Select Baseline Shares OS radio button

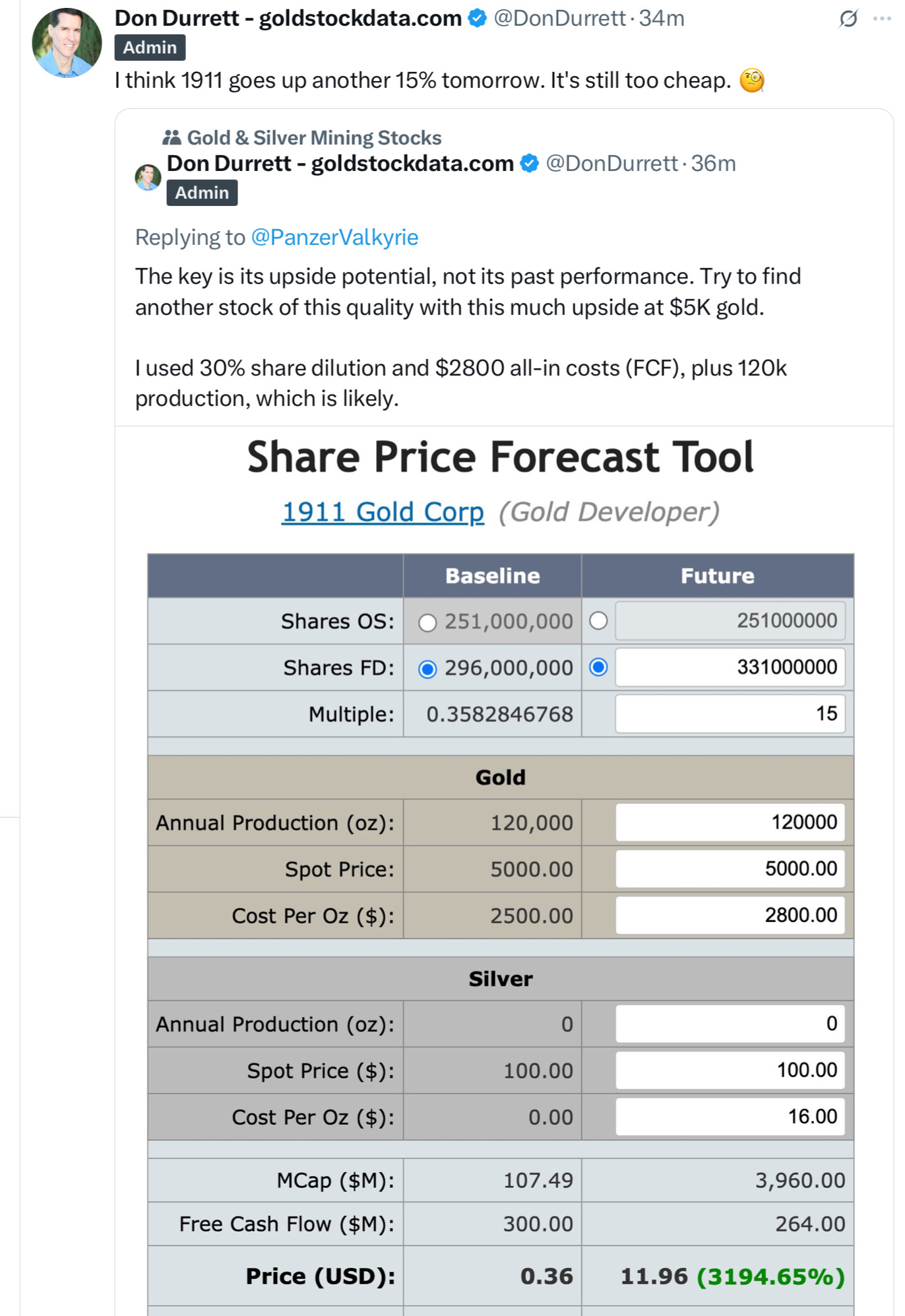pos(427,622)
